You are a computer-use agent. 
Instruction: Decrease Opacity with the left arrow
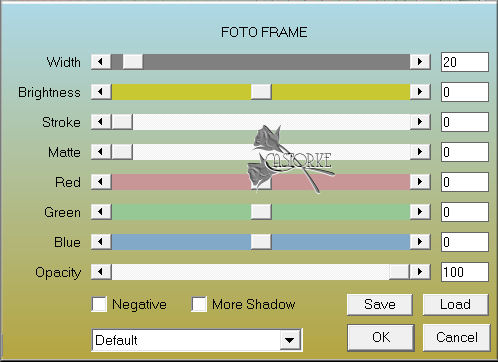click(x=101, y=272)
